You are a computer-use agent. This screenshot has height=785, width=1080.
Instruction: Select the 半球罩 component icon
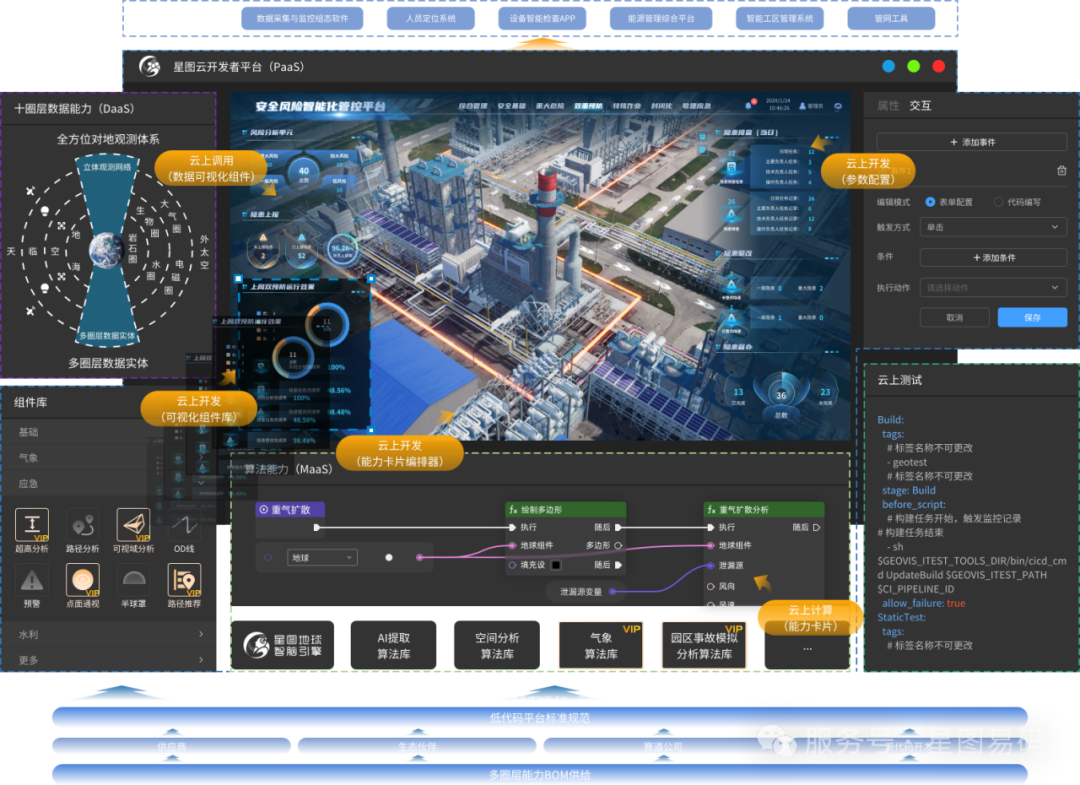click(x=133, y=580)
